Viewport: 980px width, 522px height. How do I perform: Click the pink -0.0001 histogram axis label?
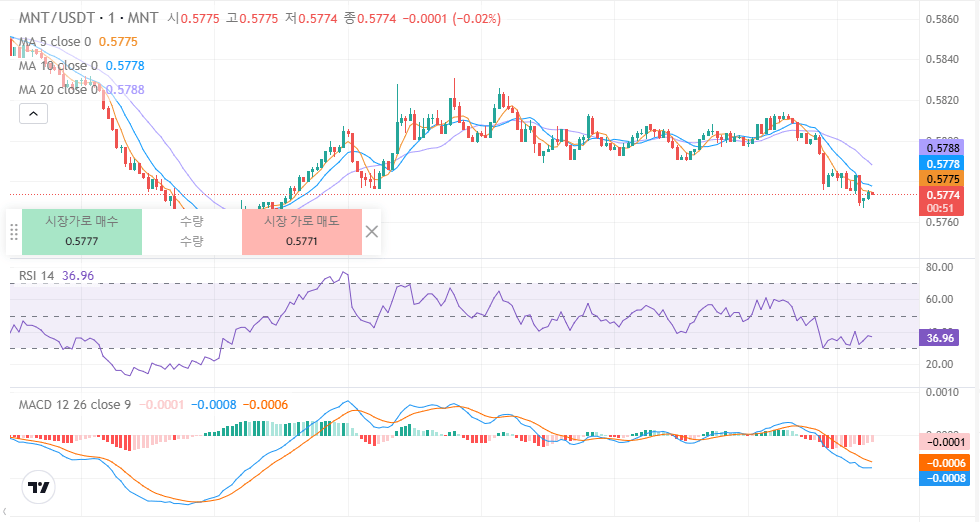click(944, 442)
